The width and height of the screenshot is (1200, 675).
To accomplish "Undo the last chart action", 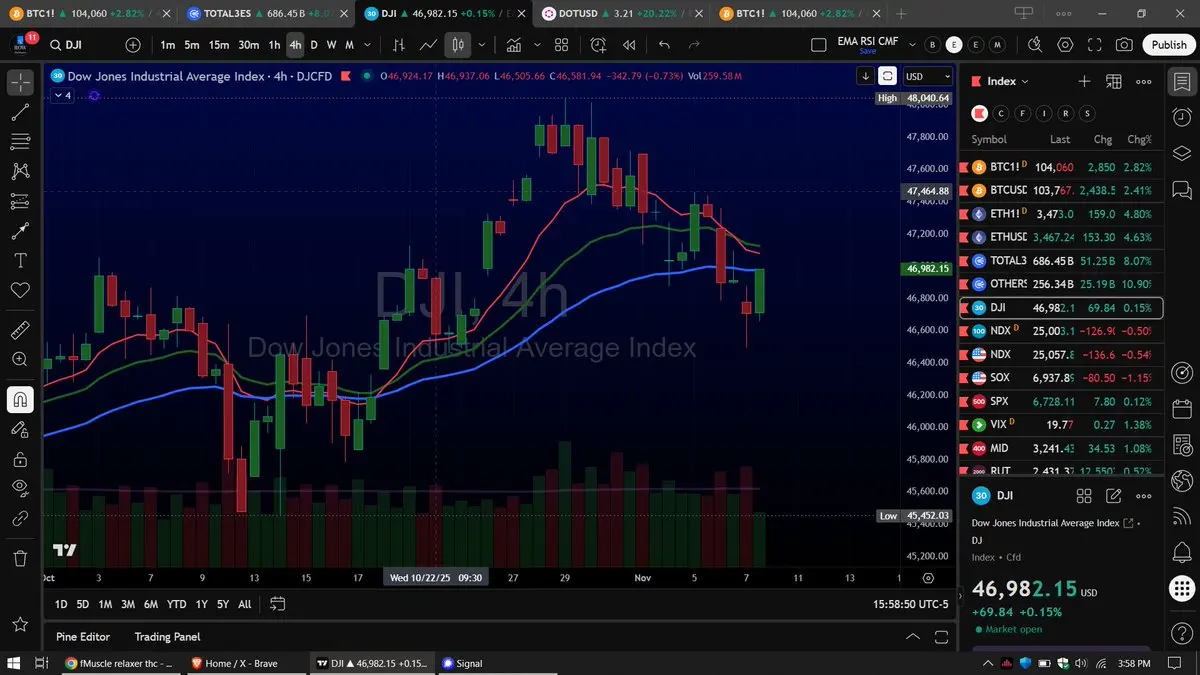I will [x=665, y=45].
